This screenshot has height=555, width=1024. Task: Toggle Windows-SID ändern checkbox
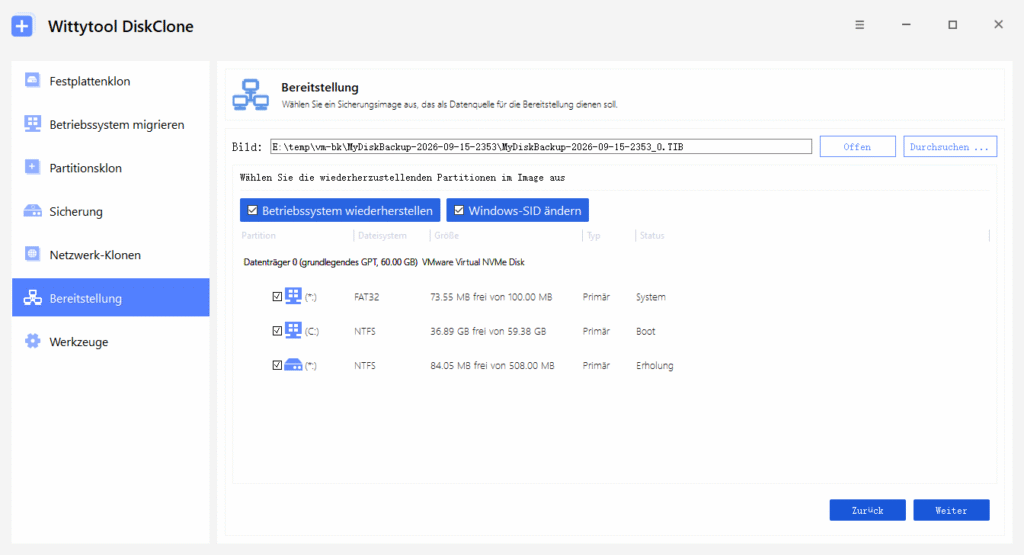click(x=459, y=210)
